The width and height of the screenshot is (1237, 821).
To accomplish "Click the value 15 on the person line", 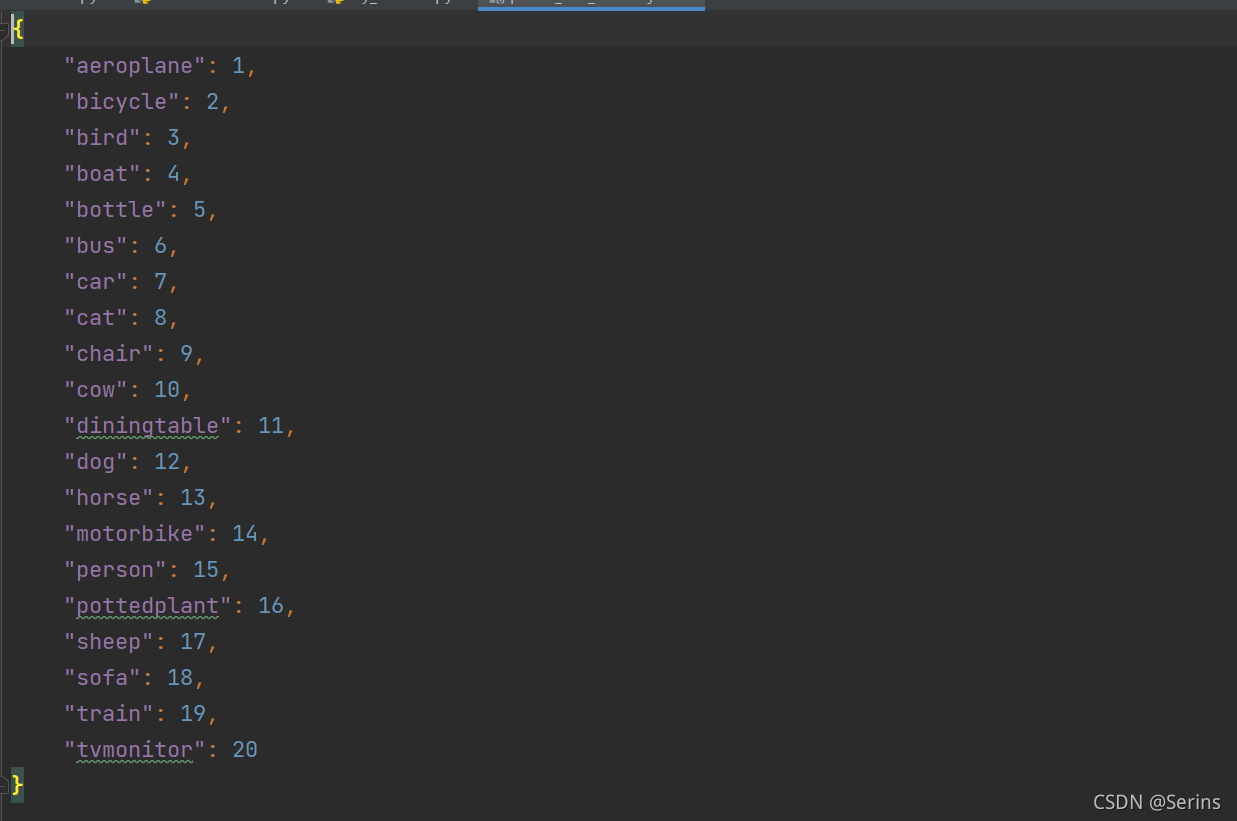I will tap(206, 570).
